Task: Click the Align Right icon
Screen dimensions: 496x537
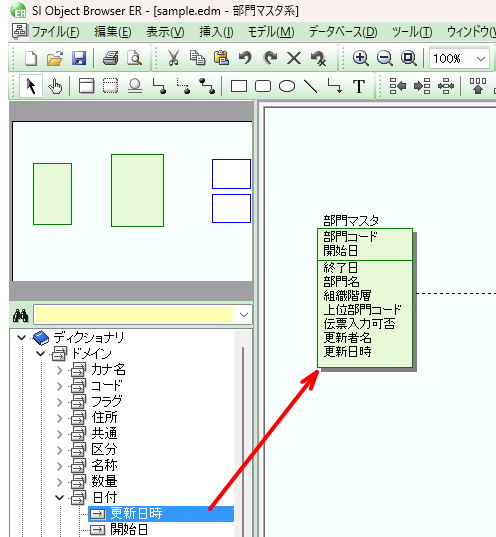Action: click(x=422, y=86)
